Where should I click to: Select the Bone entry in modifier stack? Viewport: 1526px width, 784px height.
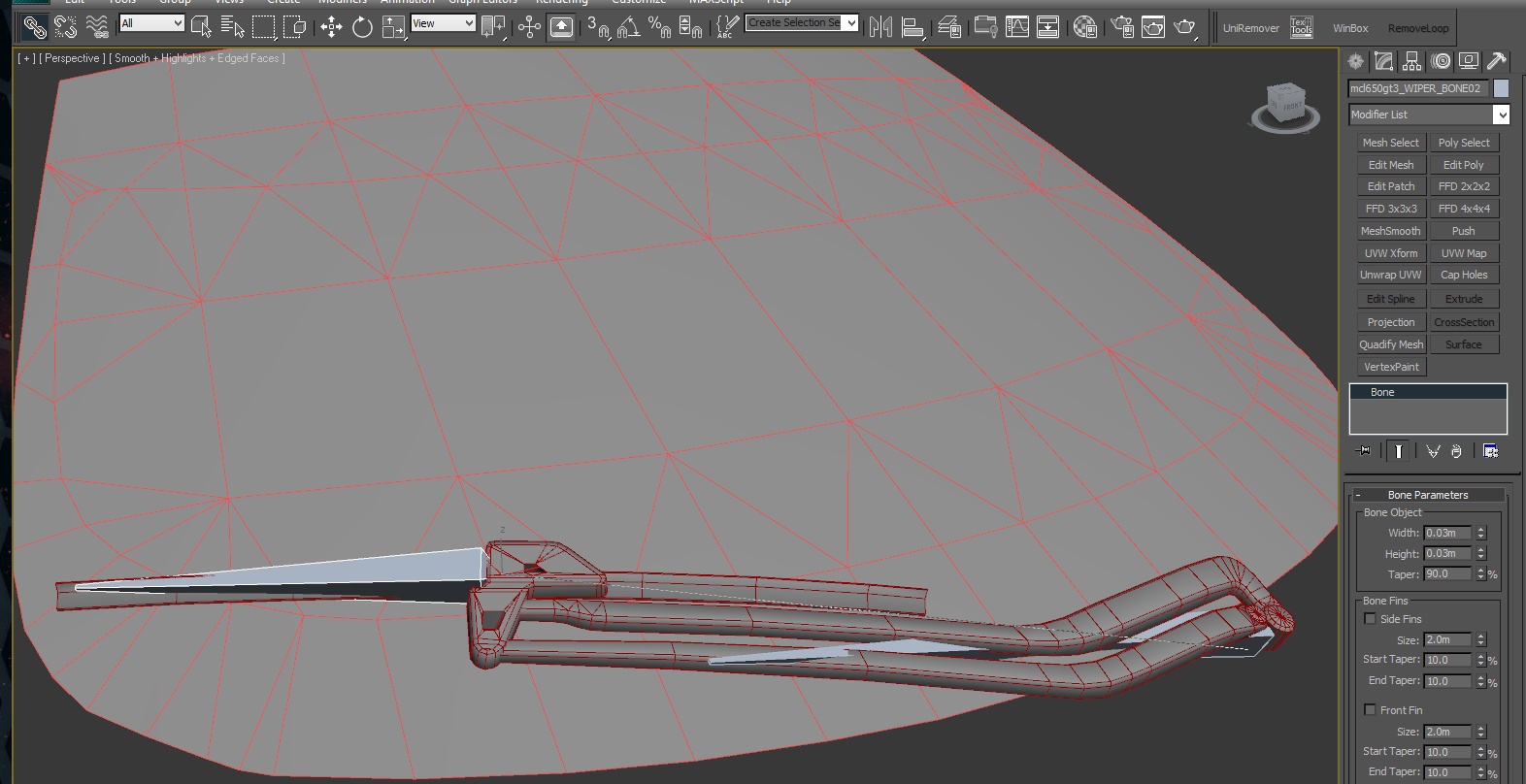(1428, 392)
